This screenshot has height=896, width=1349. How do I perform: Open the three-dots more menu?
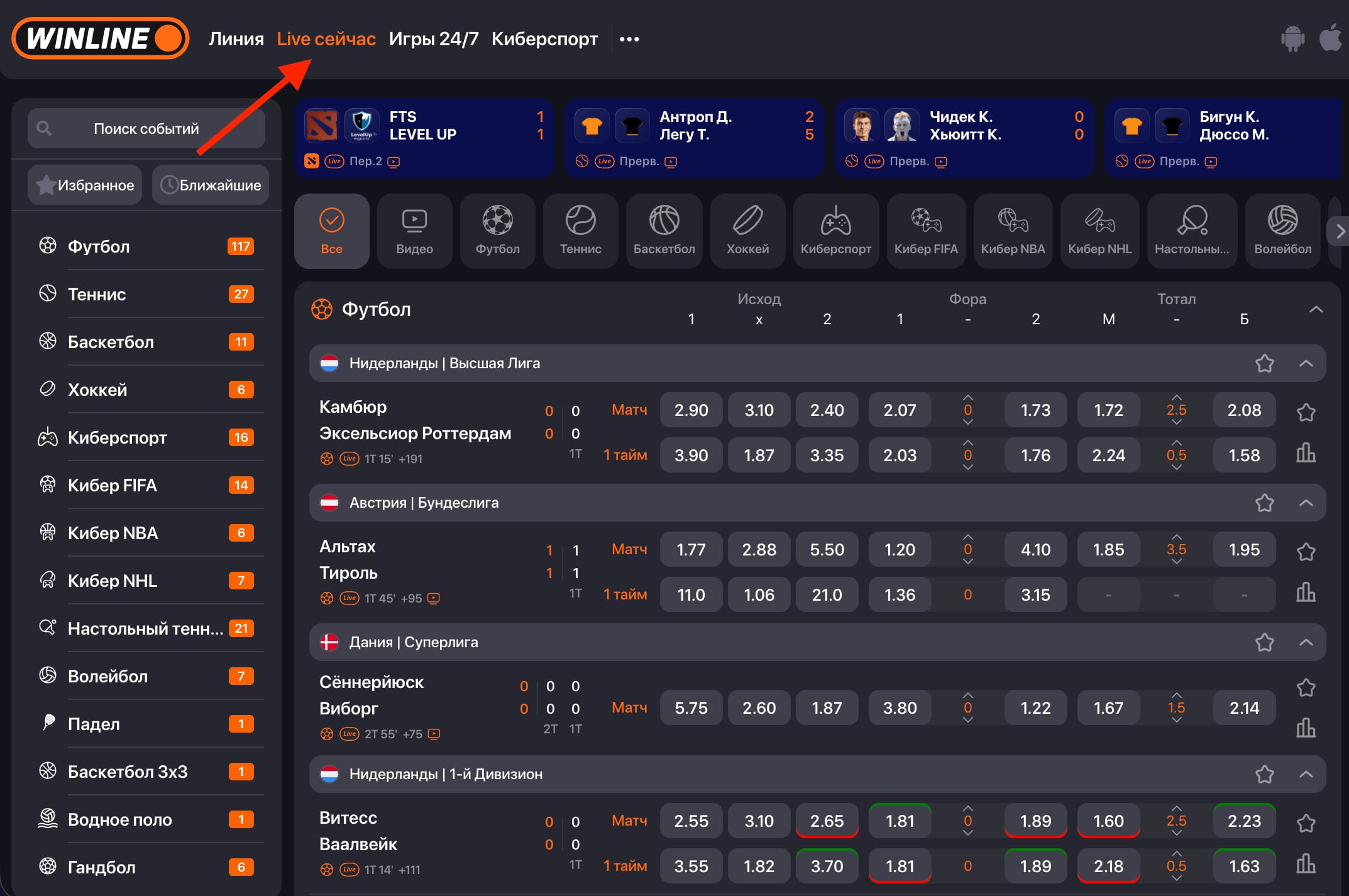click(x=629, y=39)
